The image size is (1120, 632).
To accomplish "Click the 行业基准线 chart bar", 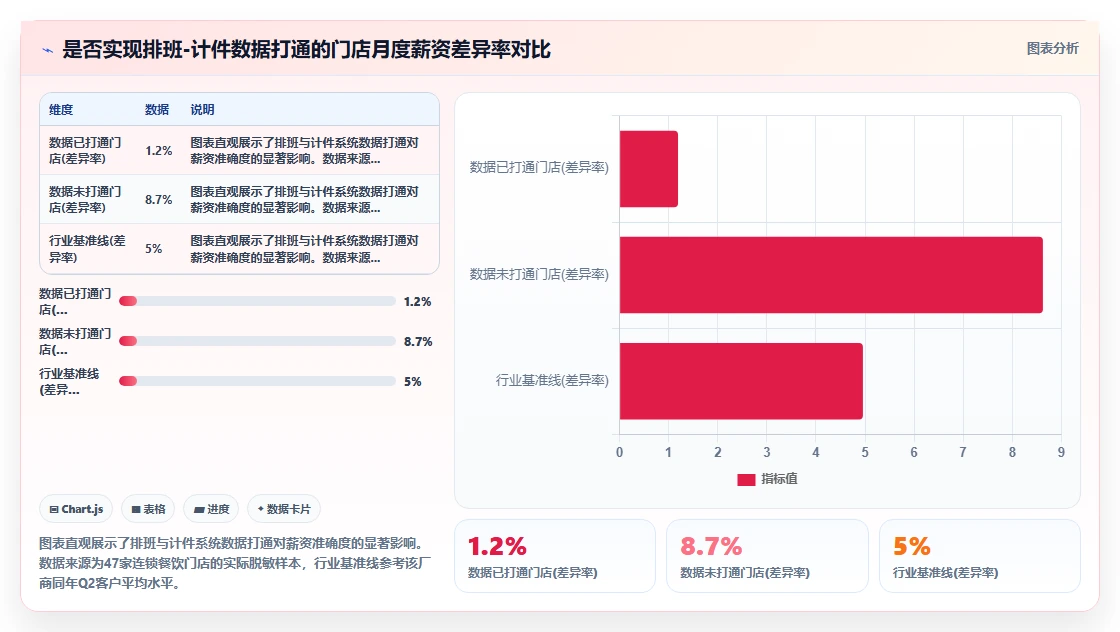I will click(x=741, y=381).
